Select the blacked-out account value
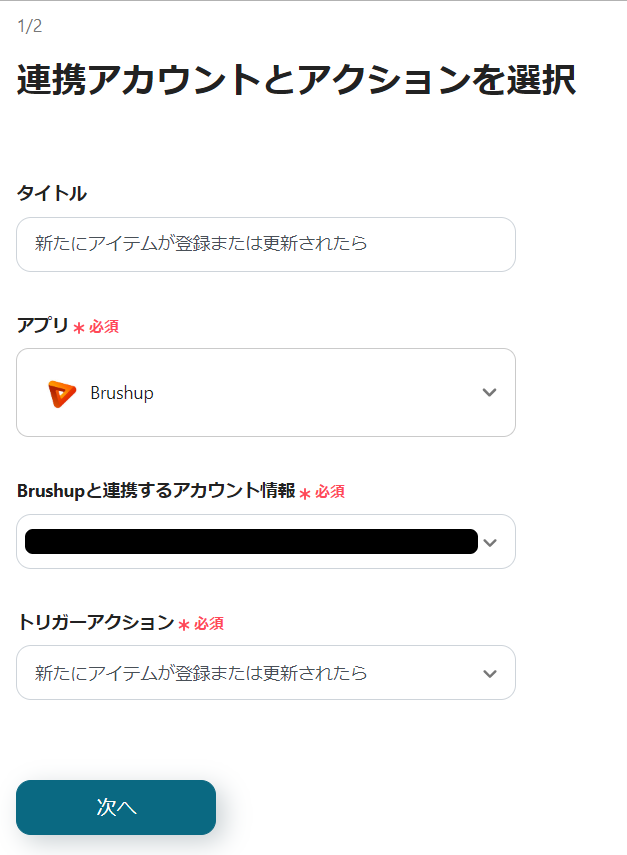This screenshot has height=855, width=627. [250, 542]
